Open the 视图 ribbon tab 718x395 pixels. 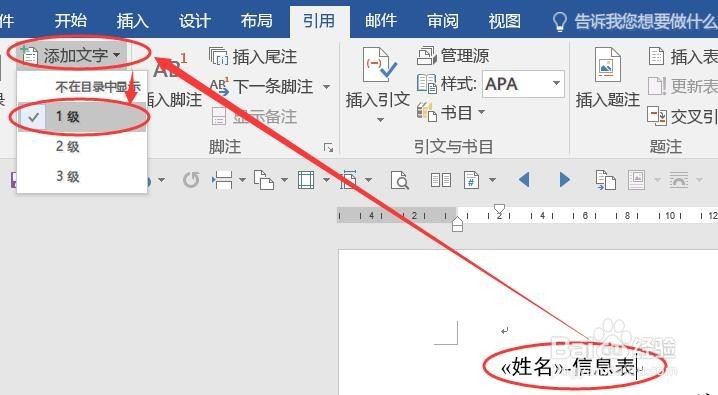[x=504, y=21]
